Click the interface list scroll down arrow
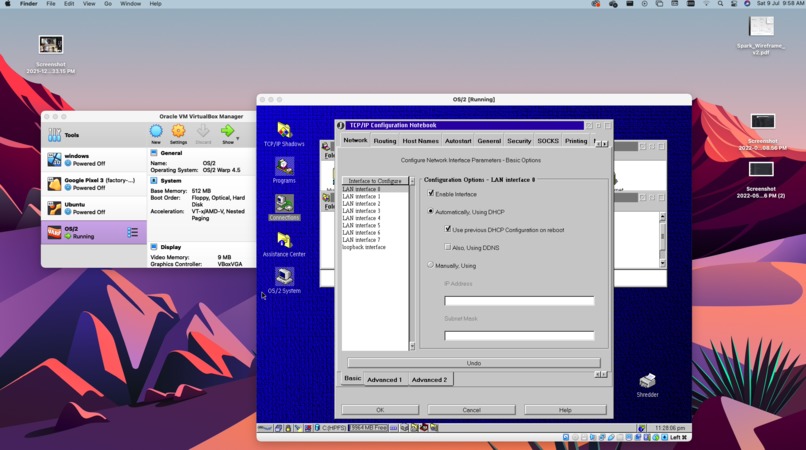The image size is (806, 450). point(412,346)
